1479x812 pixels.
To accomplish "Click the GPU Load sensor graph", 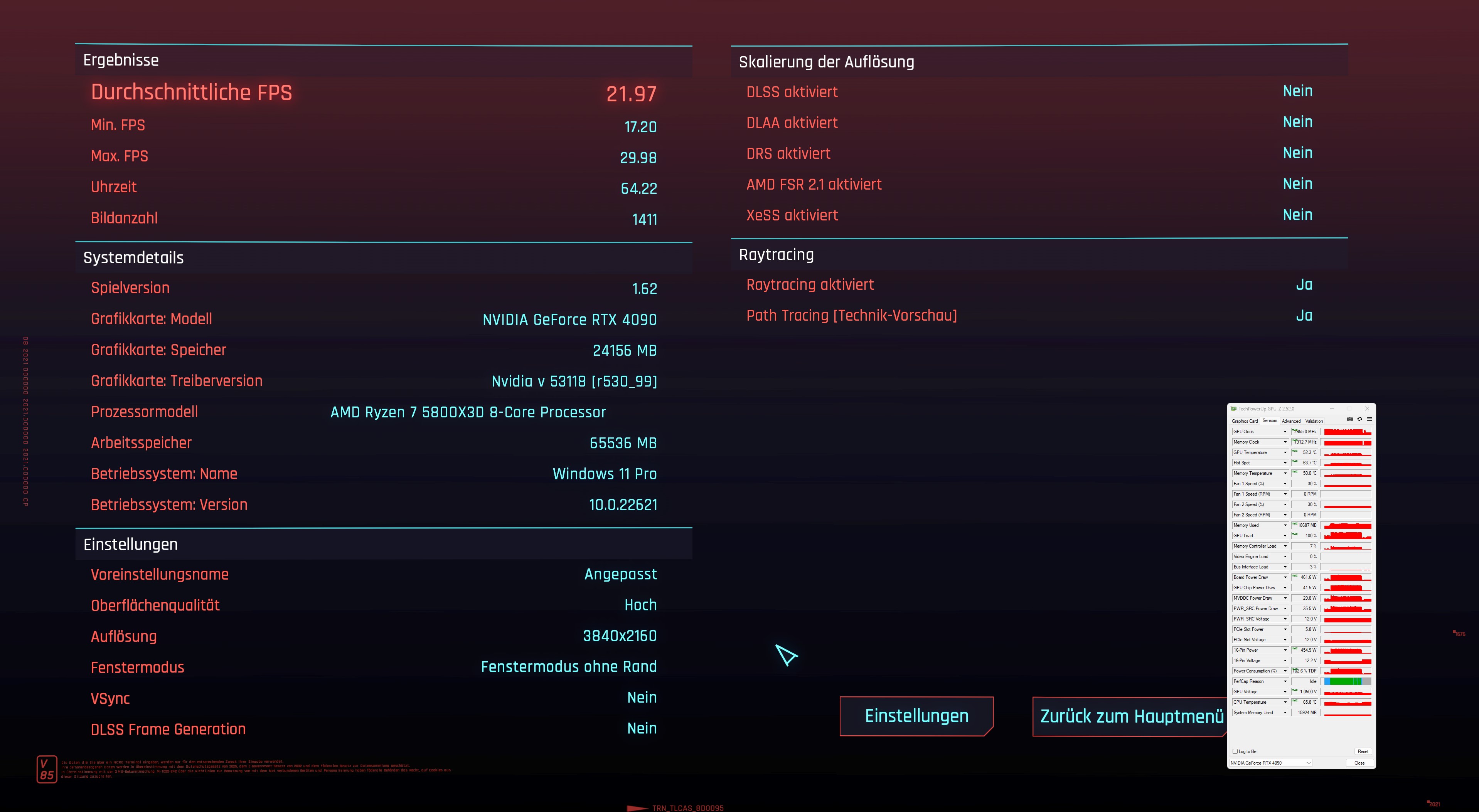I will pos(1347,535).
